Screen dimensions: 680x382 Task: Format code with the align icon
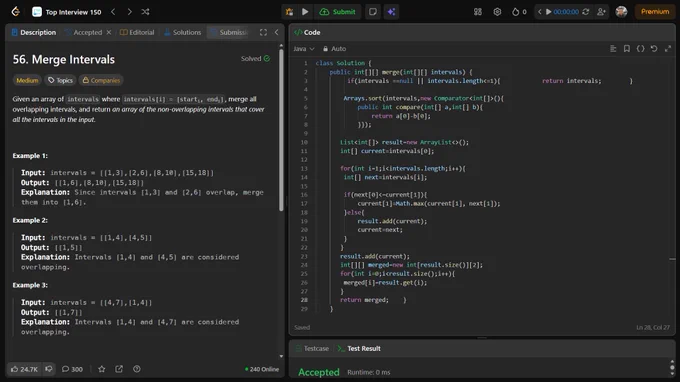coord(613,49)
